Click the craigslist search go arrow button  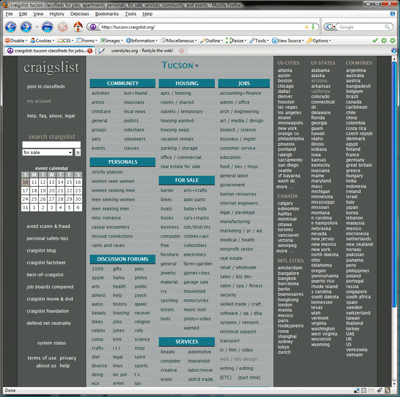[78, 152]
